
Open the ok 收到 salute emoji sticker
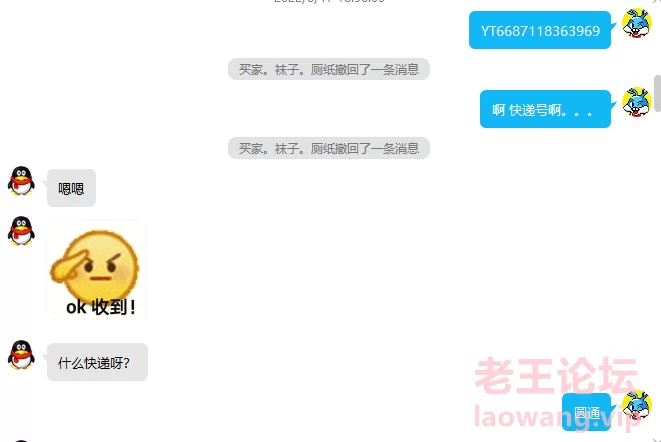pos(96,270)
